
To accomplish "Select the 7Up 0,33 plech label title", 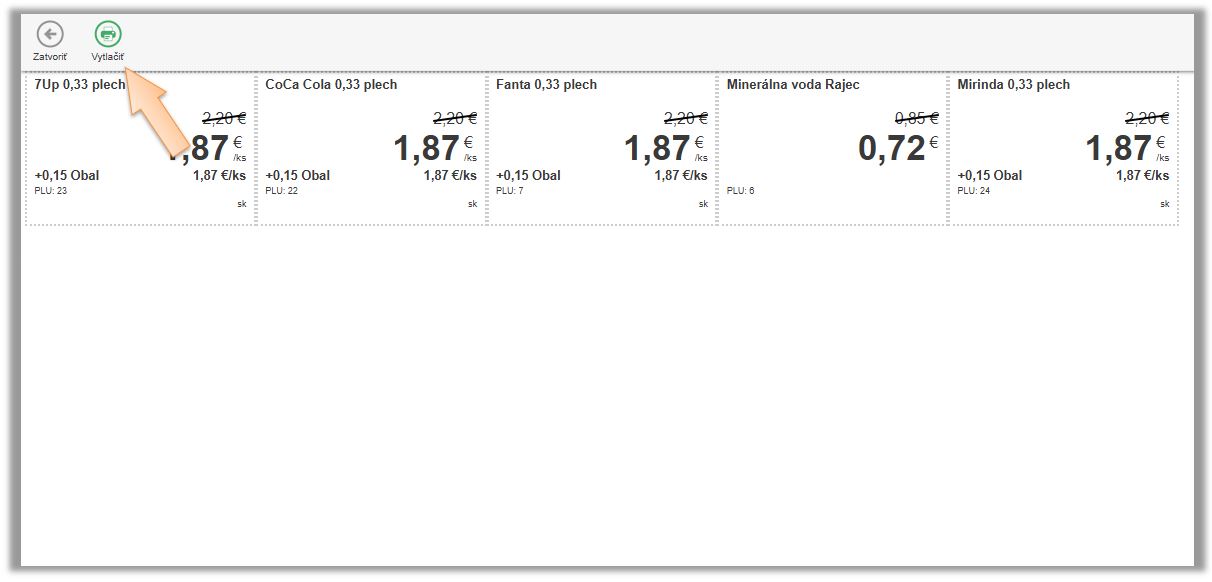I will point(79,85).
